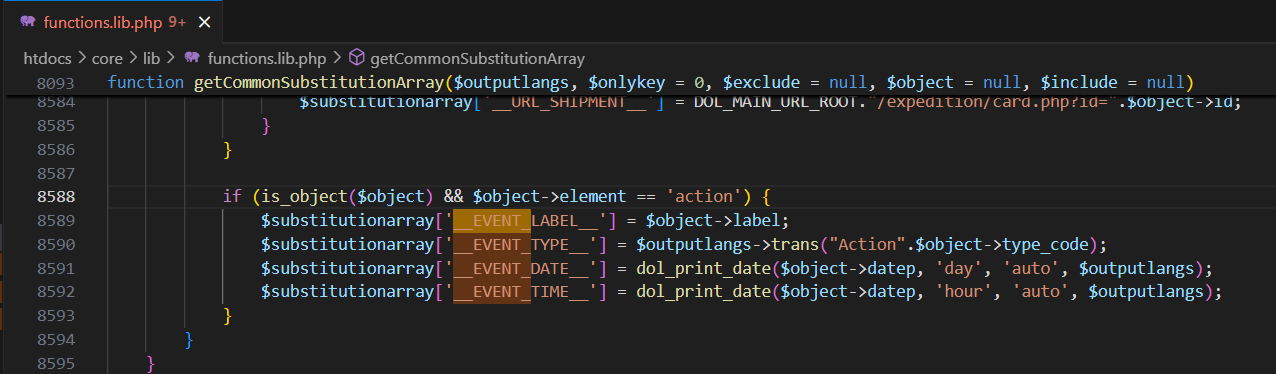Viewport: 1276px width, 374px height.
Task: Click highlighted __EVENT_ in TIME line
Action: pos(492,292)
